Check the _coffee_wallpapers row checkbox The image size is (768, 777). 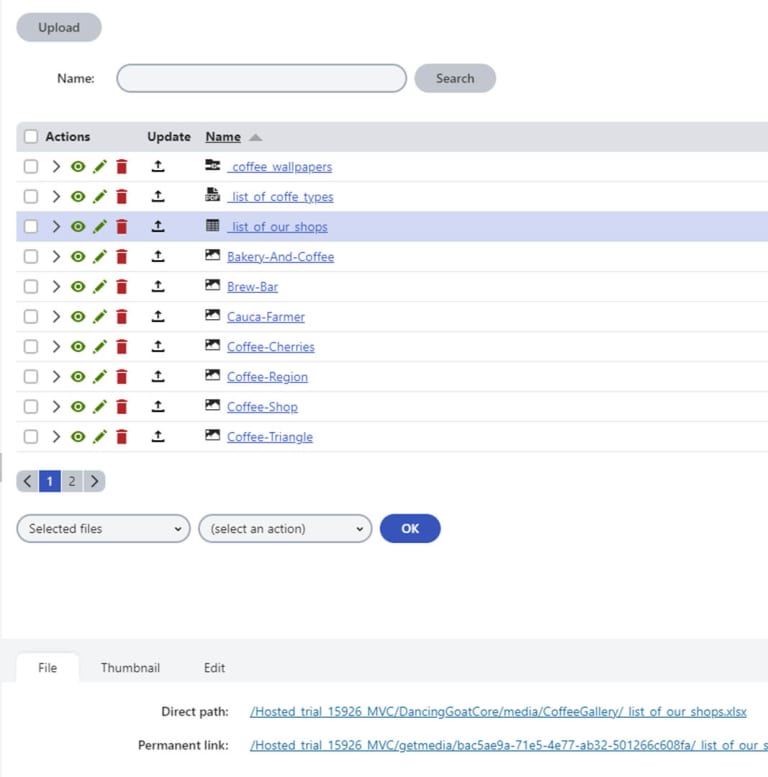click(x=31, y=166)
